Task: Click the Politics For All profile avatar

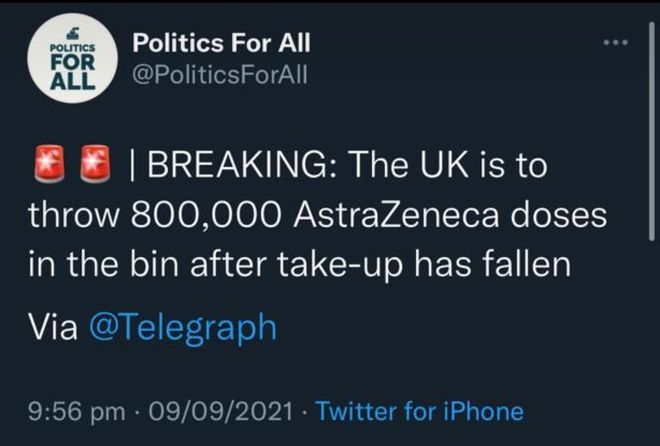Action: pos(73,58)
